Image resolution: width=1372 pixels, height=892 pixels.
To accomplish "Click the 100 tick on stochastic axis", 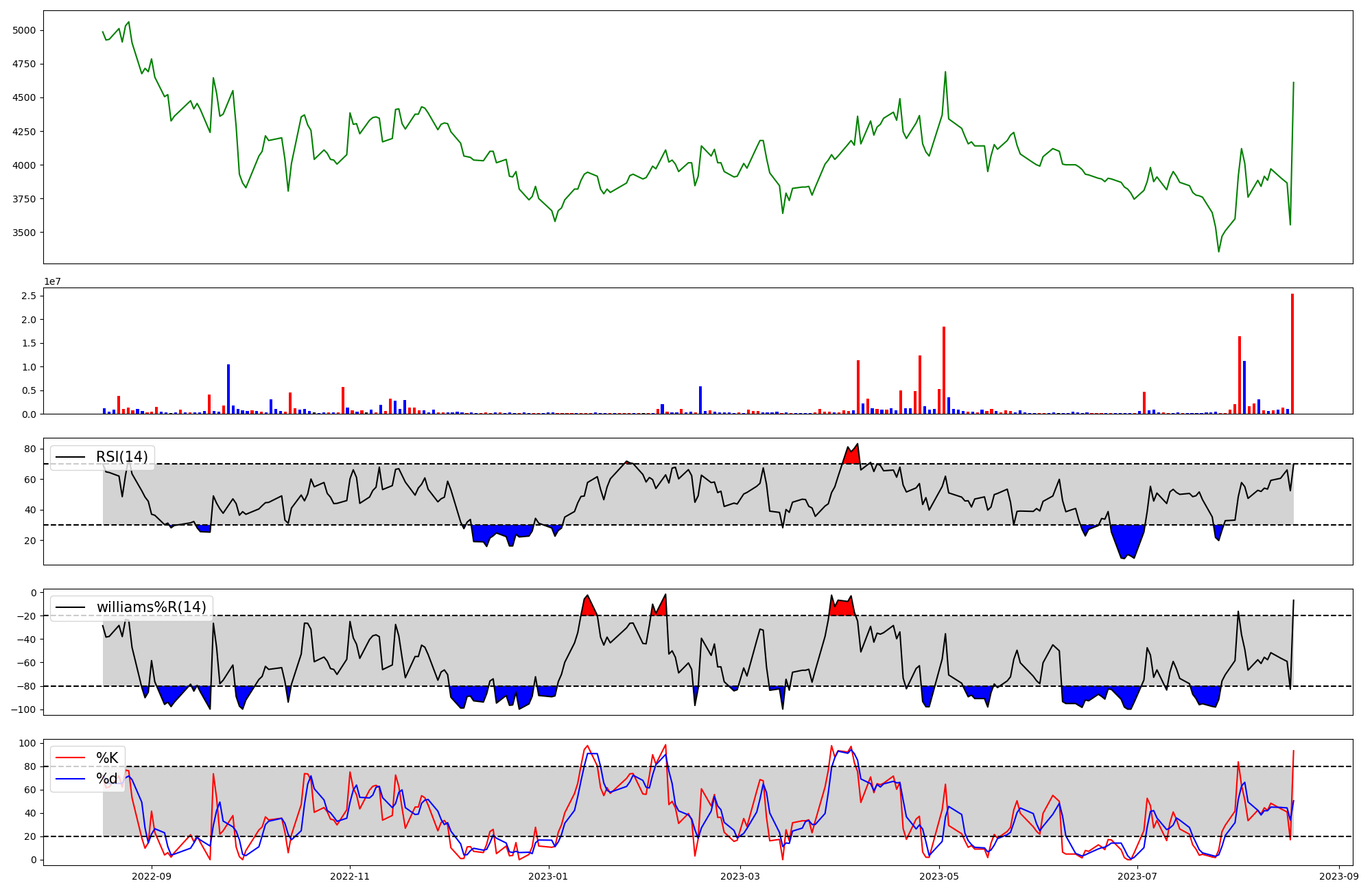I will point(29,743).
